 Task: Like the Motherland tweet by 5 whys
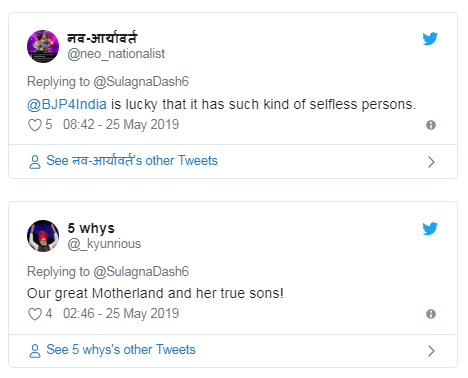tap(35, 314)
